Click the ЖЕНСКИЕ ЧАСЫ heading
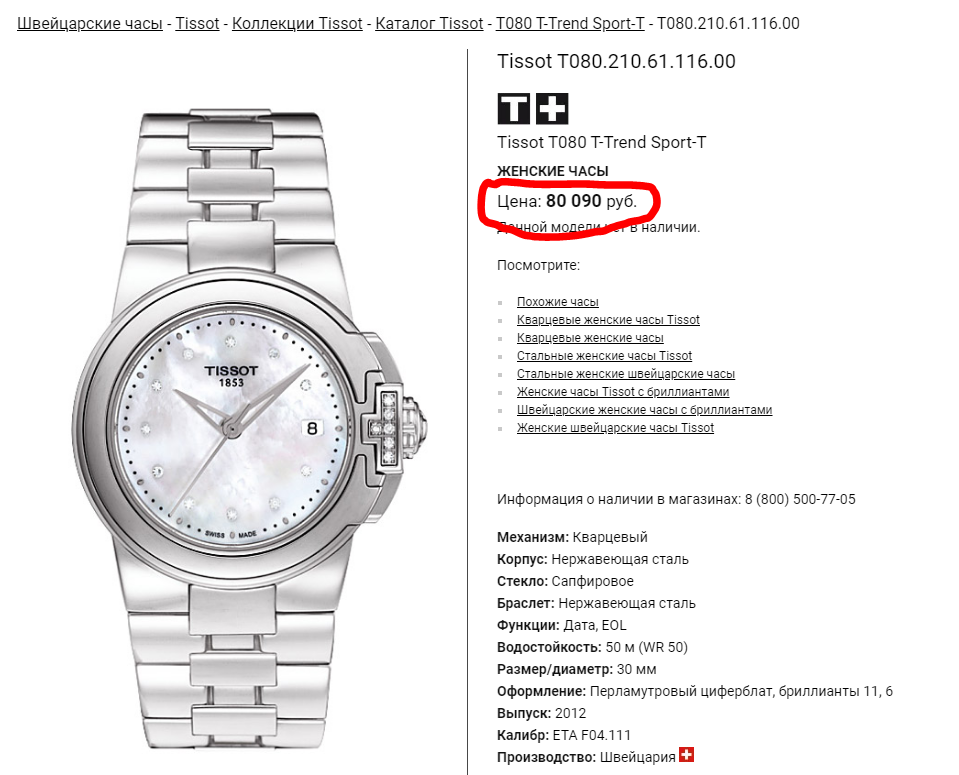This screenshot has height=775, width=959. (553, 171)
